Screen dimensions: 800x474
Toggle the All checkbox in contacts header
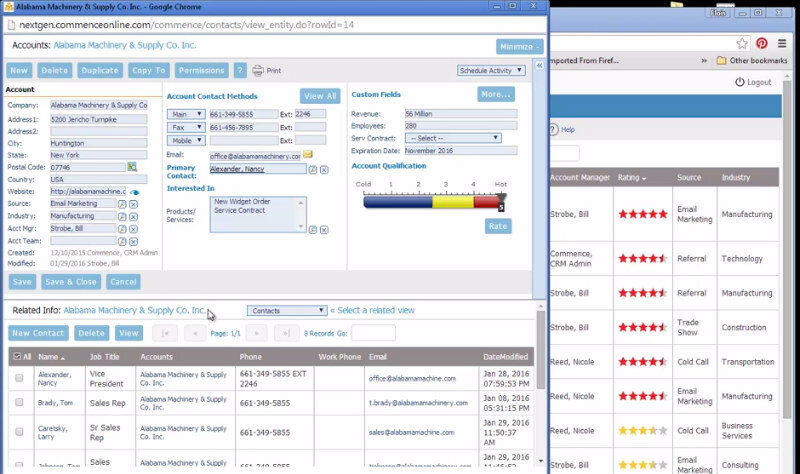coord(16,356)
